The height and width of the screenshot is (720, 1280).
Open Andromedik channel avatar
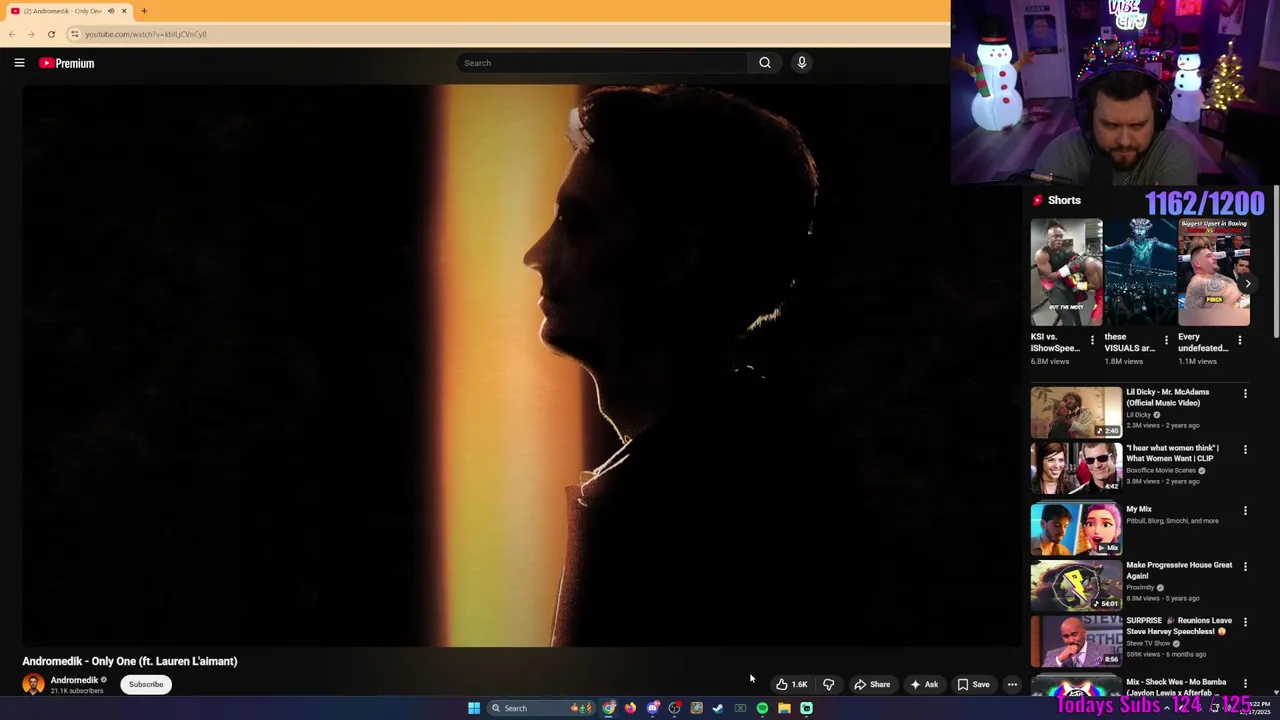pos(33,684)
